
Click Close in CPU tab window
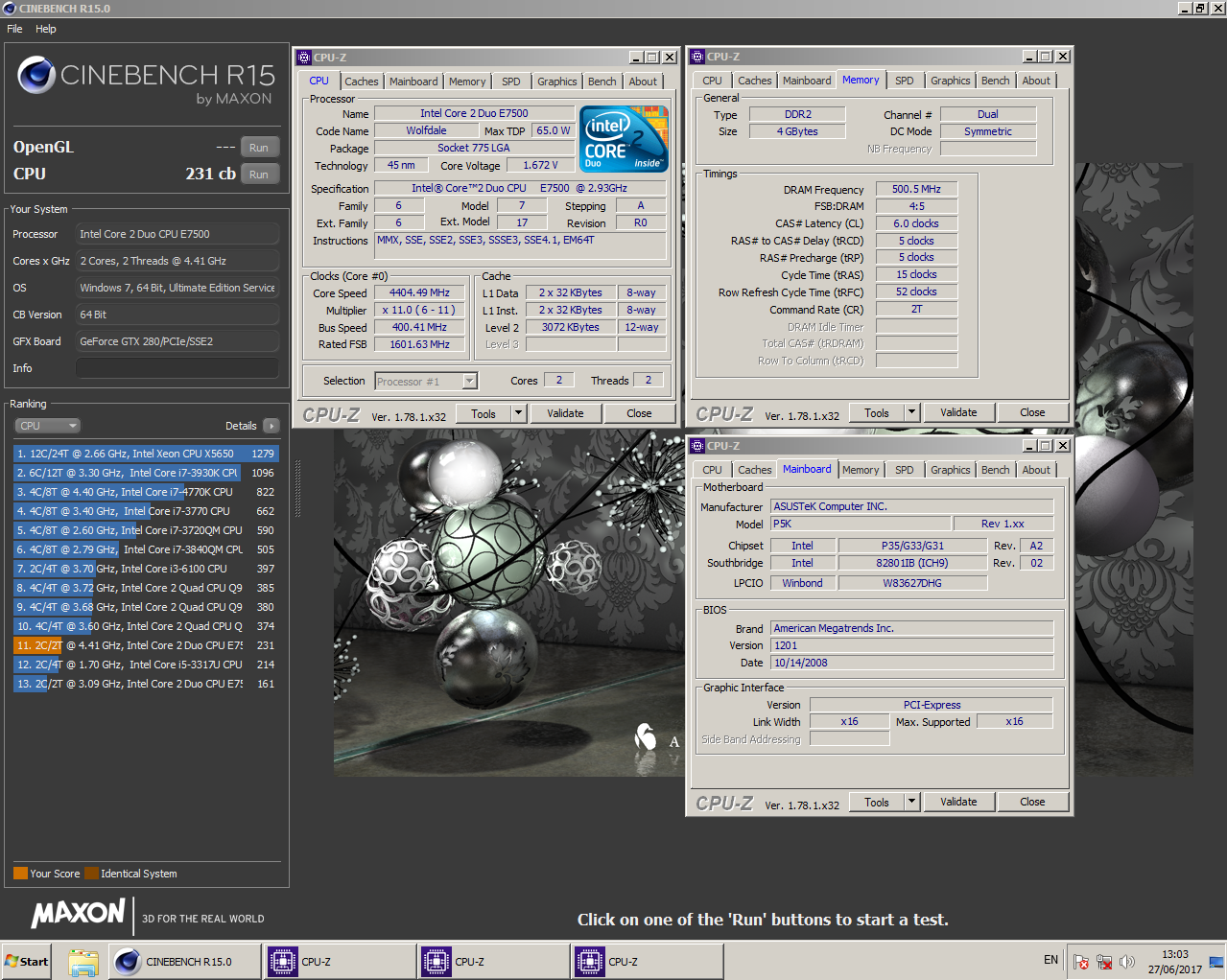tap(640, 413)
